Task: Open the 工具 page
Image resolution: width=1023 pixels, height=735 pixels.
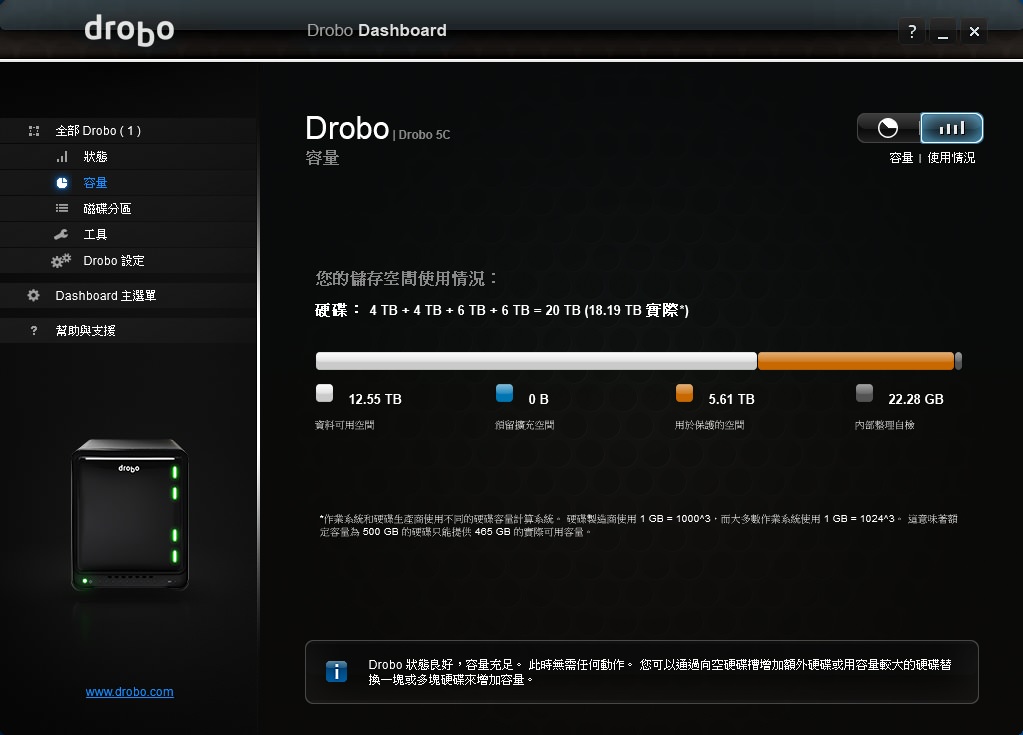Action: coord(129,235)
